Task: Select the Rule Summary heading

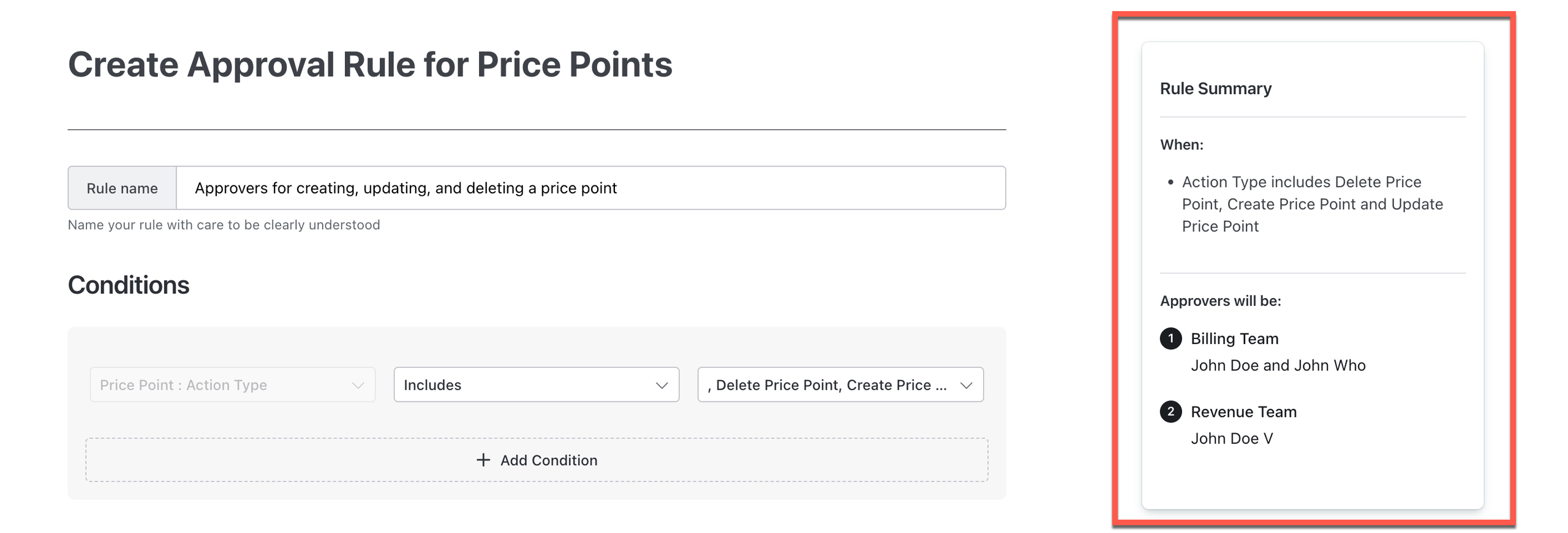Action: click(x=1215, y=89)
